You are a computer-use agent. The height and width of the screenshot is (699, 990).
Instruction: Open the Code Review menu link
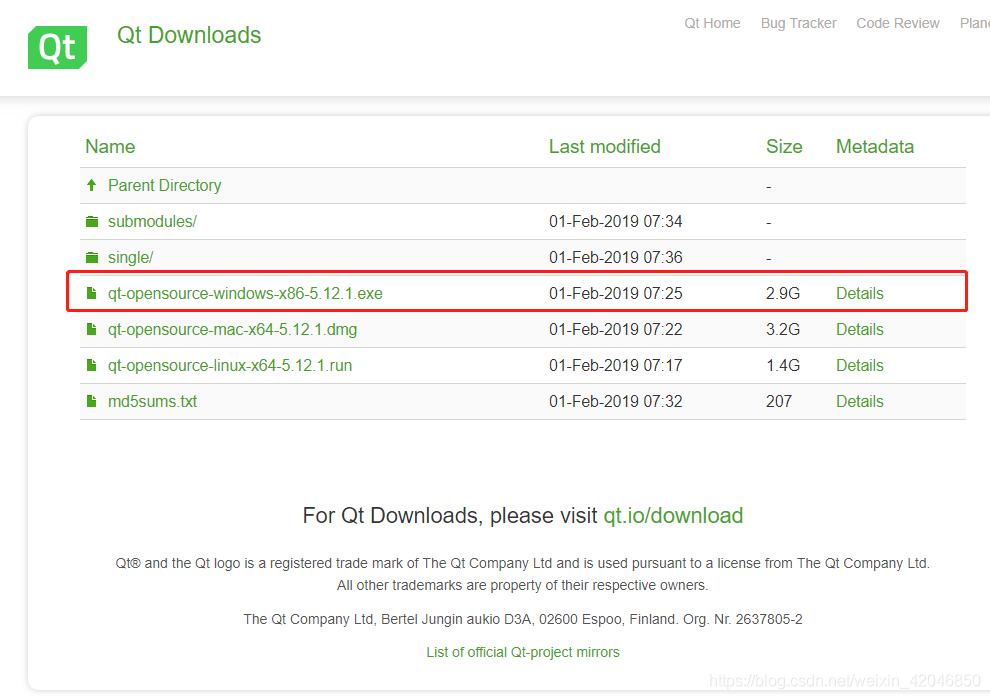coord(898,23)
